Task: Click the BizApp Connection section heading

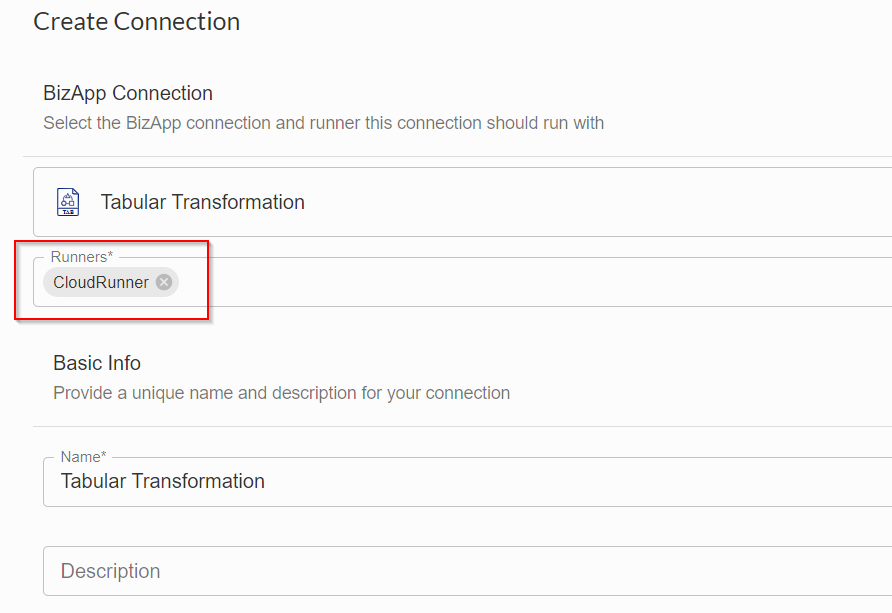Action: tap(128, 93)
